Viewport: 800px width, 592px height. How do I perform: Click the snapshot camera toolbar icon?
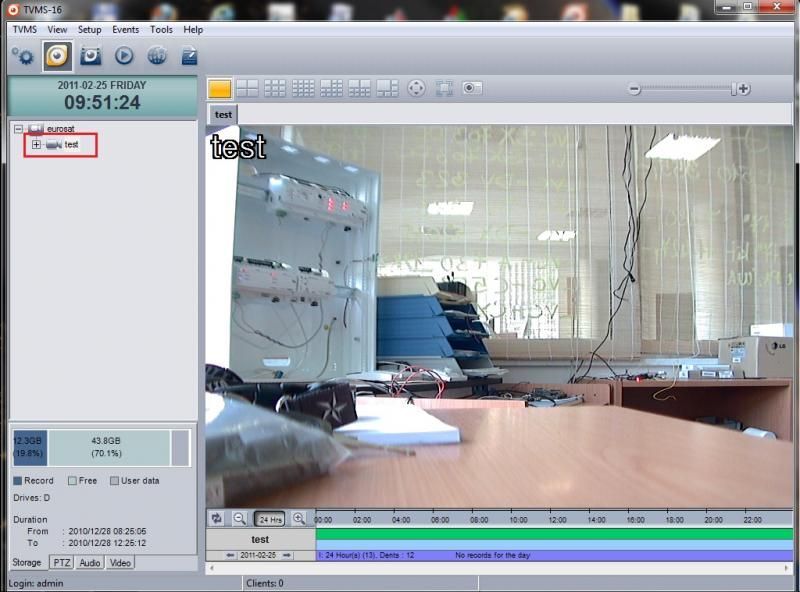90,56
